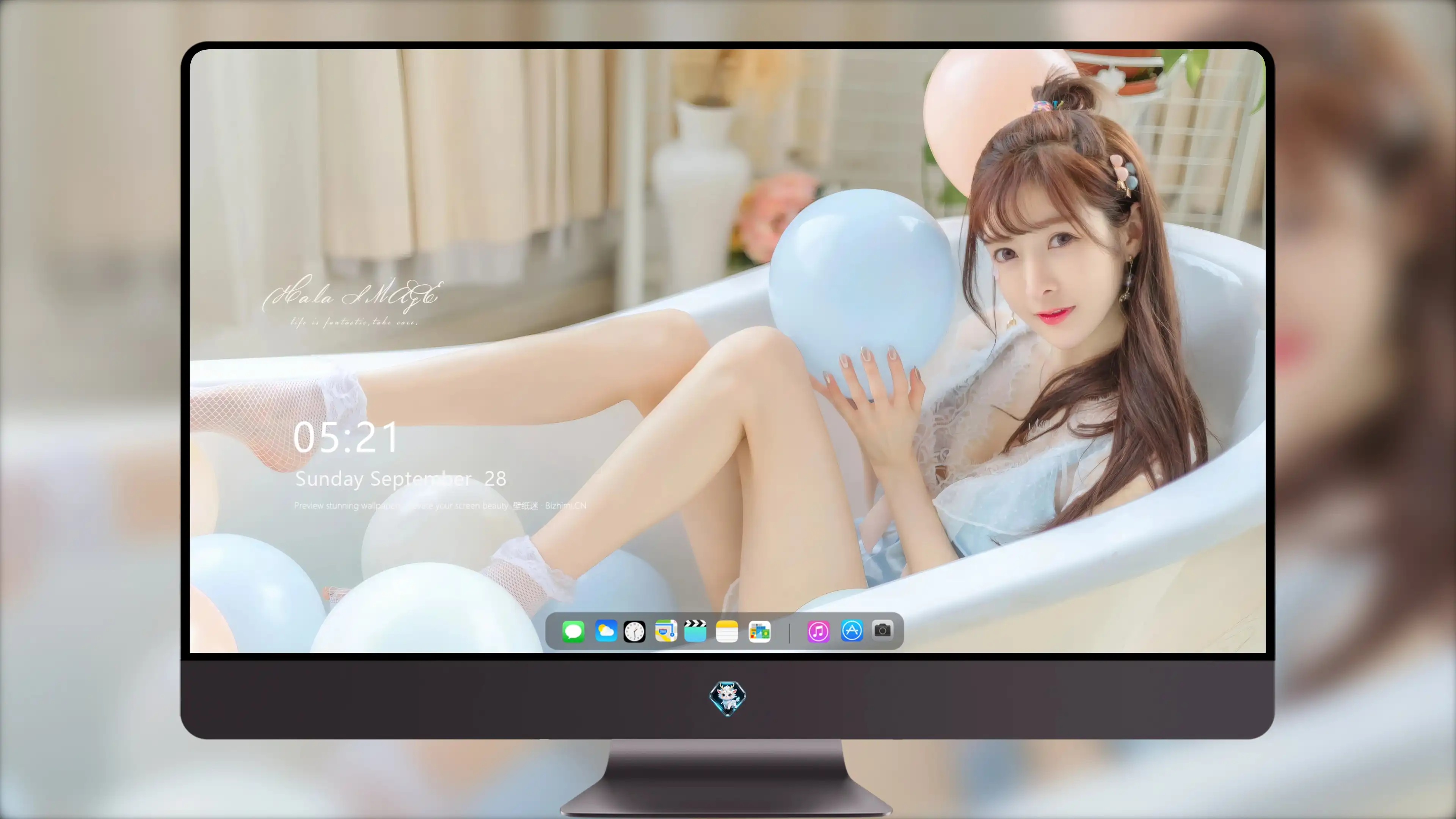Launch the Weather app from the dock

606,631
